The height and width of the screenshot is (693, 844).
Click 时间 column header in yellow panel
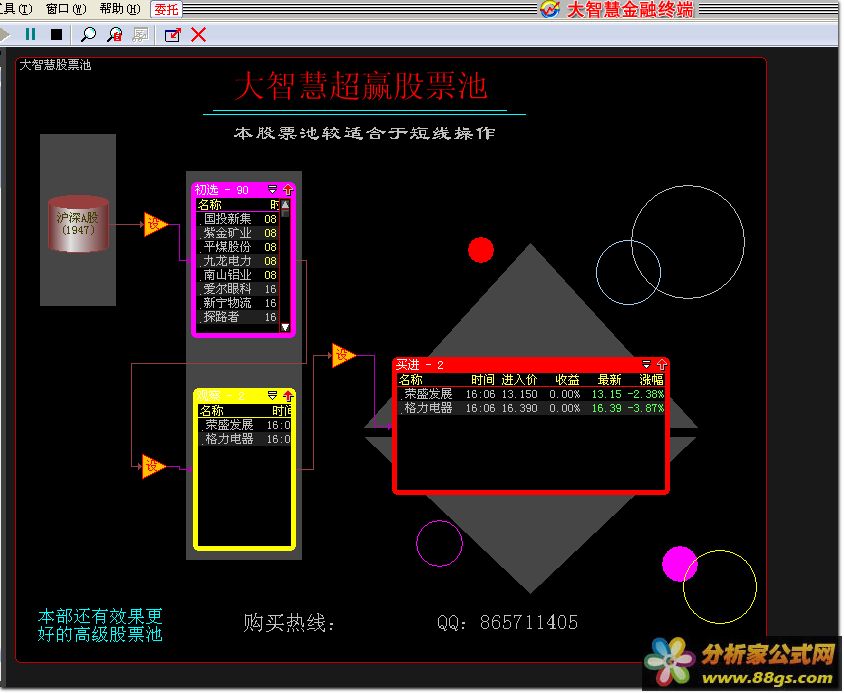(x=282, y=411)
